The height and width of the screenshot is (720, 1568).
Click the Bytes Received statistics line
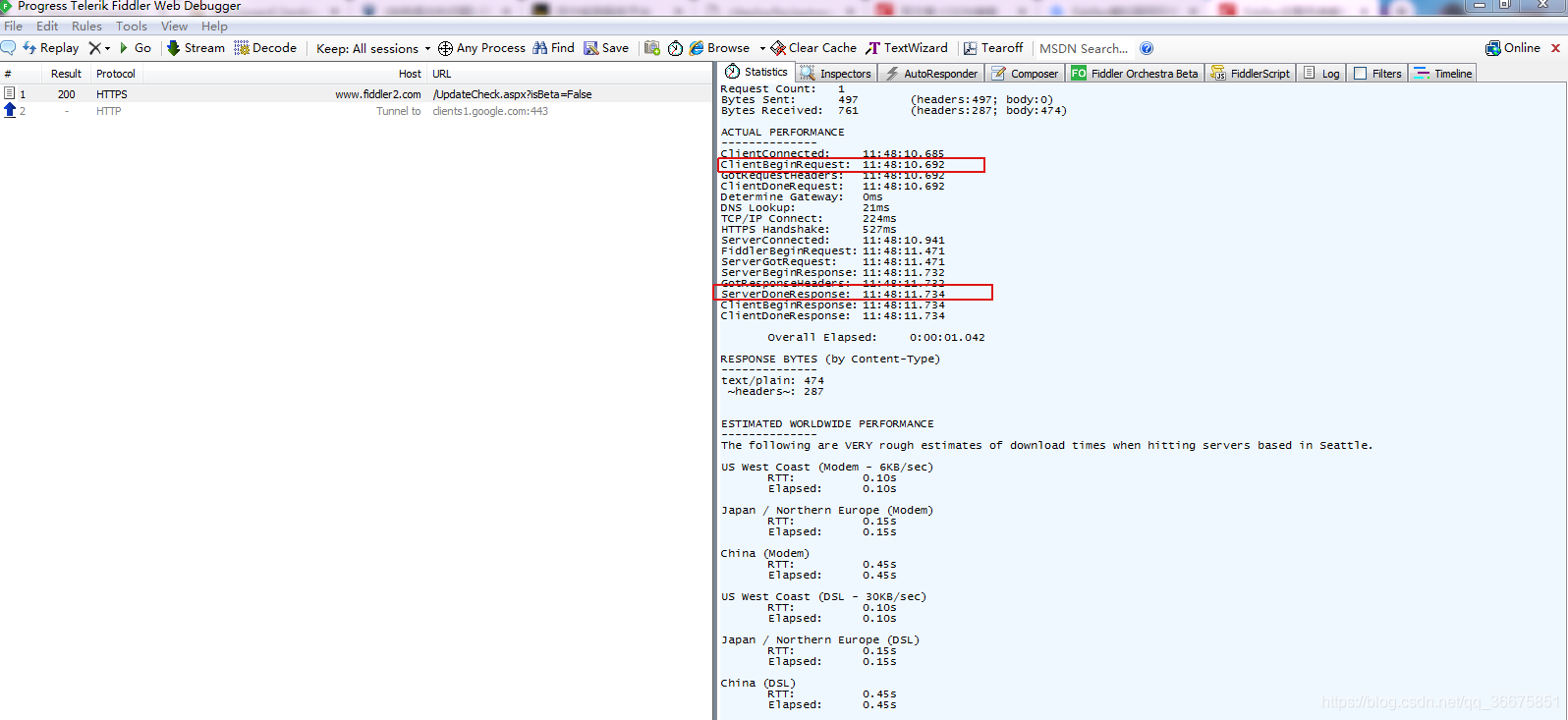[x=894, y=110]
